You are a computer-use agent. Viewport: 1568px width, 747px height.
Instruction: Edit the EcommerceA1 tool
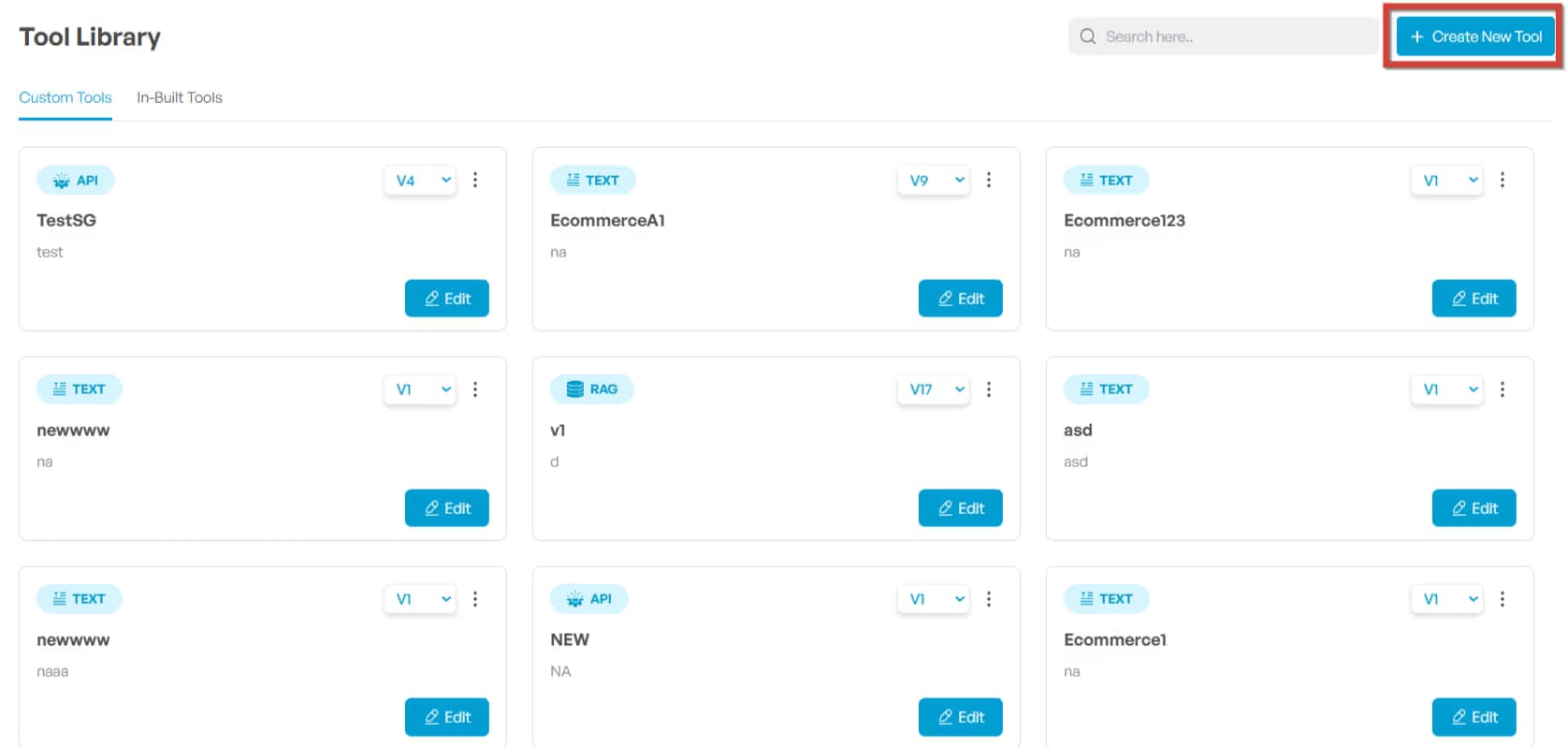[x=960, y=298]
